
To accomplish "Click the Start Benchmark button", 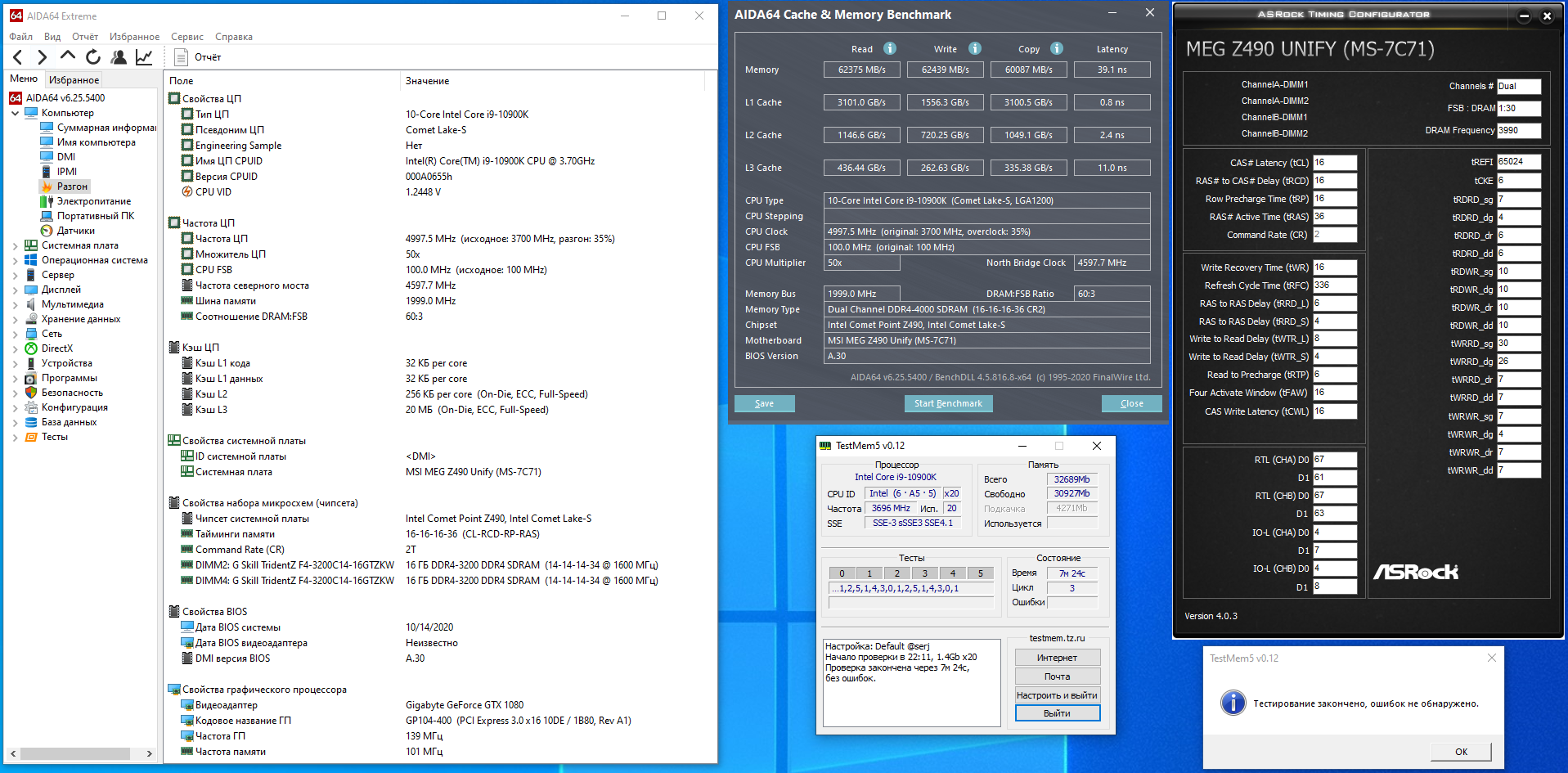I will [x=948, y=403].
